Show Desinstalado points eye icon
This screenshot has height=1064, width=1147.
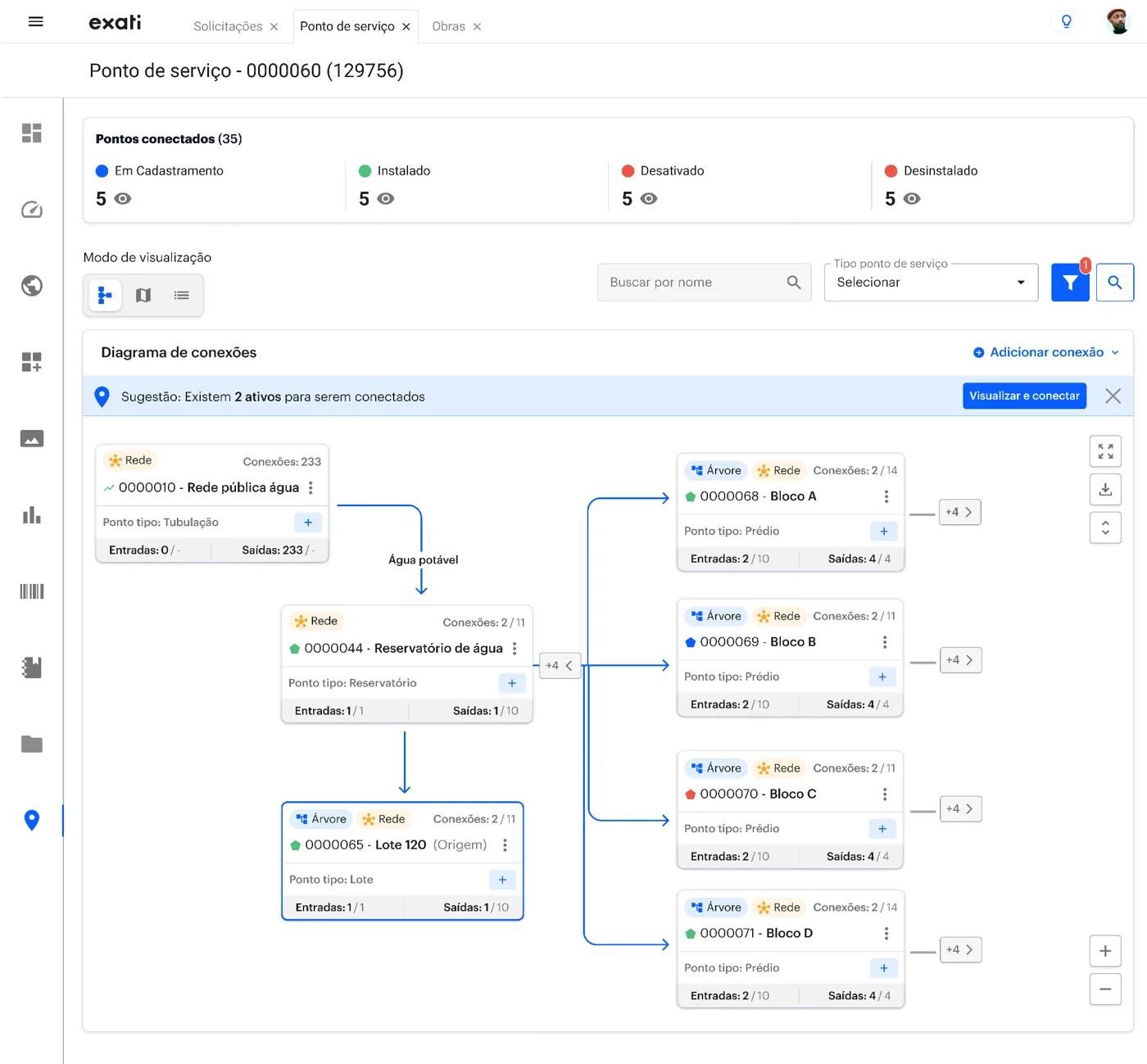point(912,199)
